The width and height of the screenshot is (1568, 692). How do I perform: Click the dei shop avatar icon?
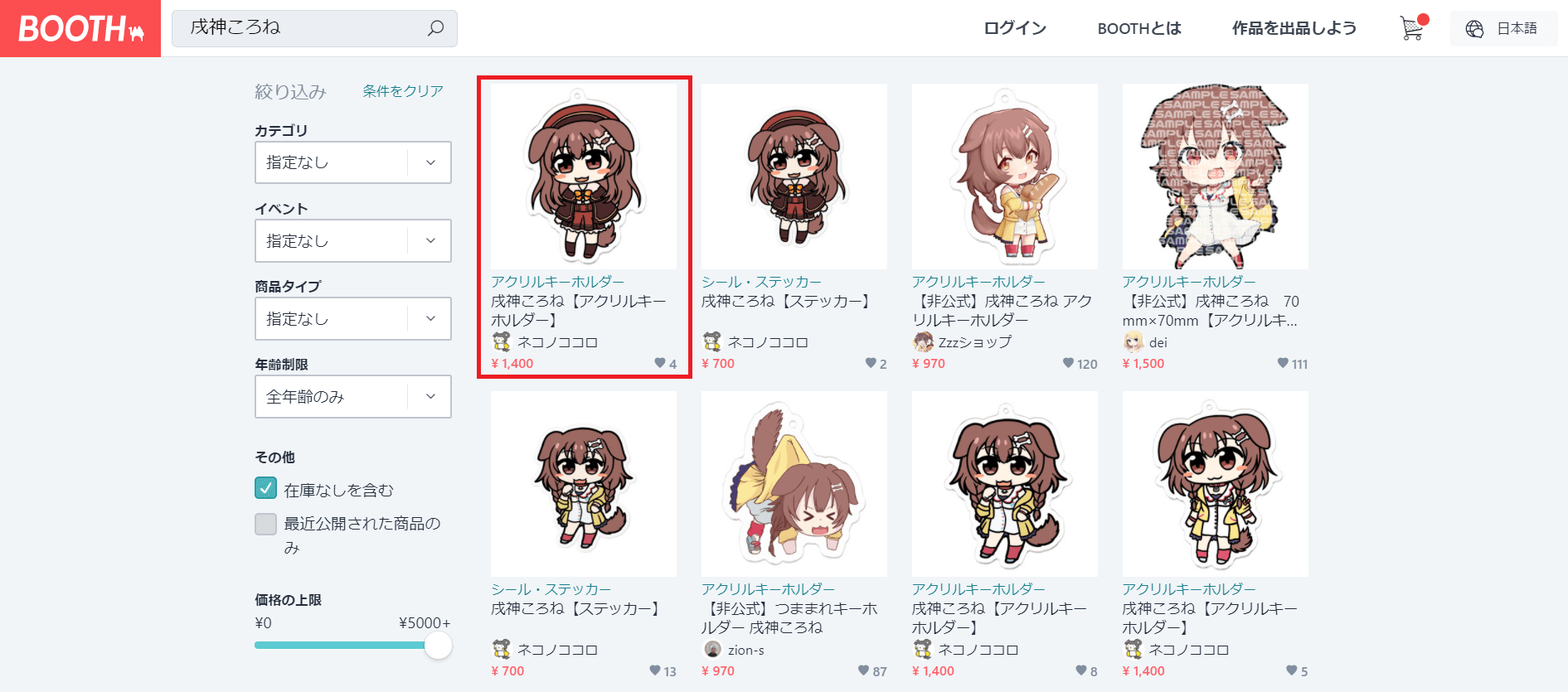click(x=1133, y=341)
